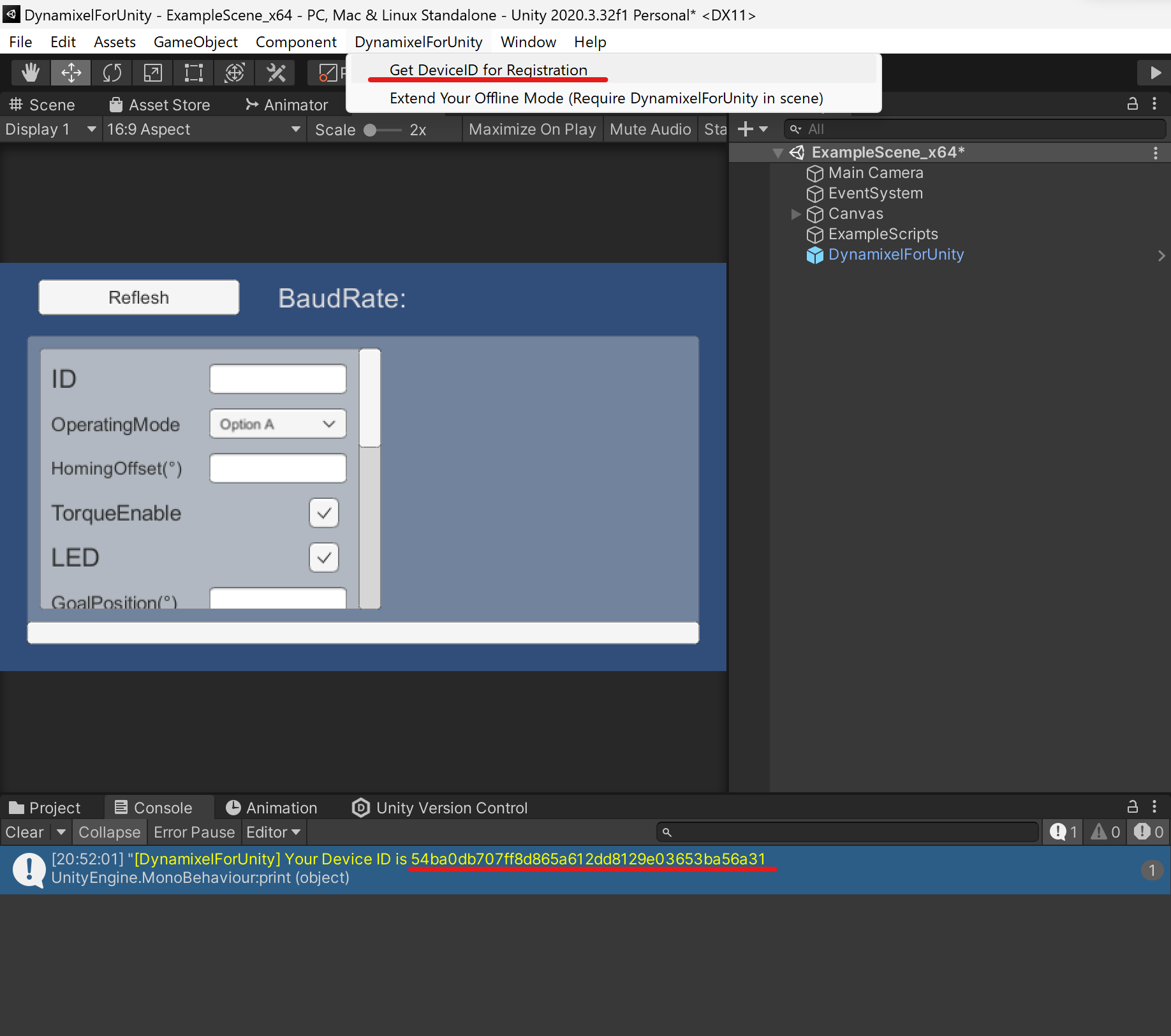Screen dimensions: 1171x1036
Task: Clear the Console log
Action: [x=25, y=833]
